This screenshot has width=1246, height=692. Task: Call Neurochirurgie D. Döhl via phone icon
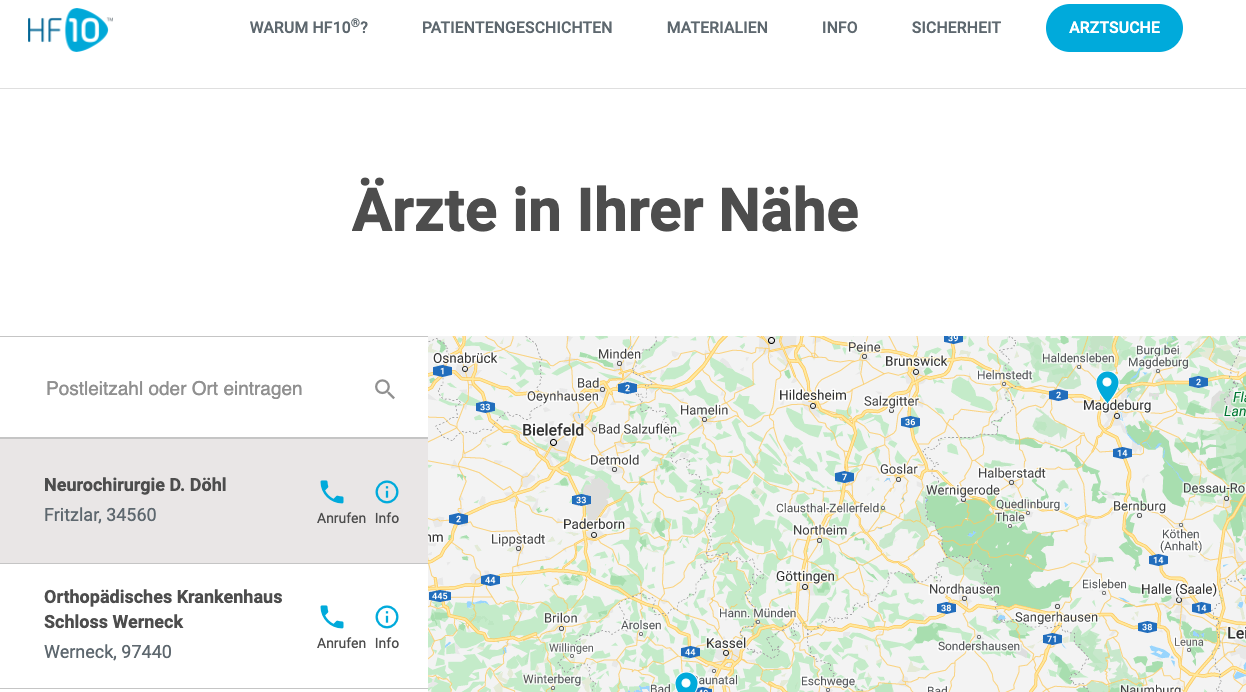tap(332, 492)
